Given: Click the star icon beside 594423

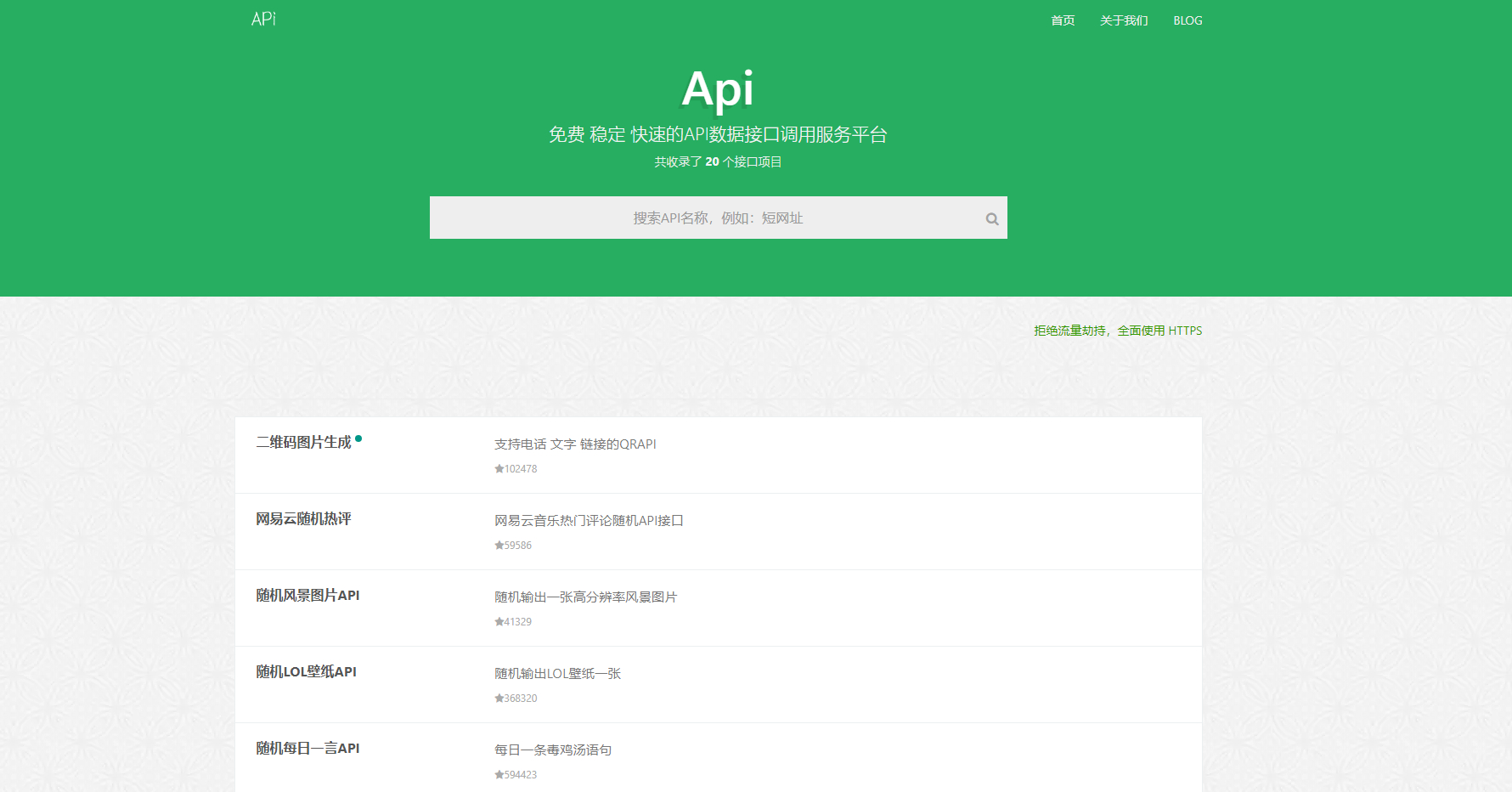Looking at the screenshot, I should [x=499, y=775].
